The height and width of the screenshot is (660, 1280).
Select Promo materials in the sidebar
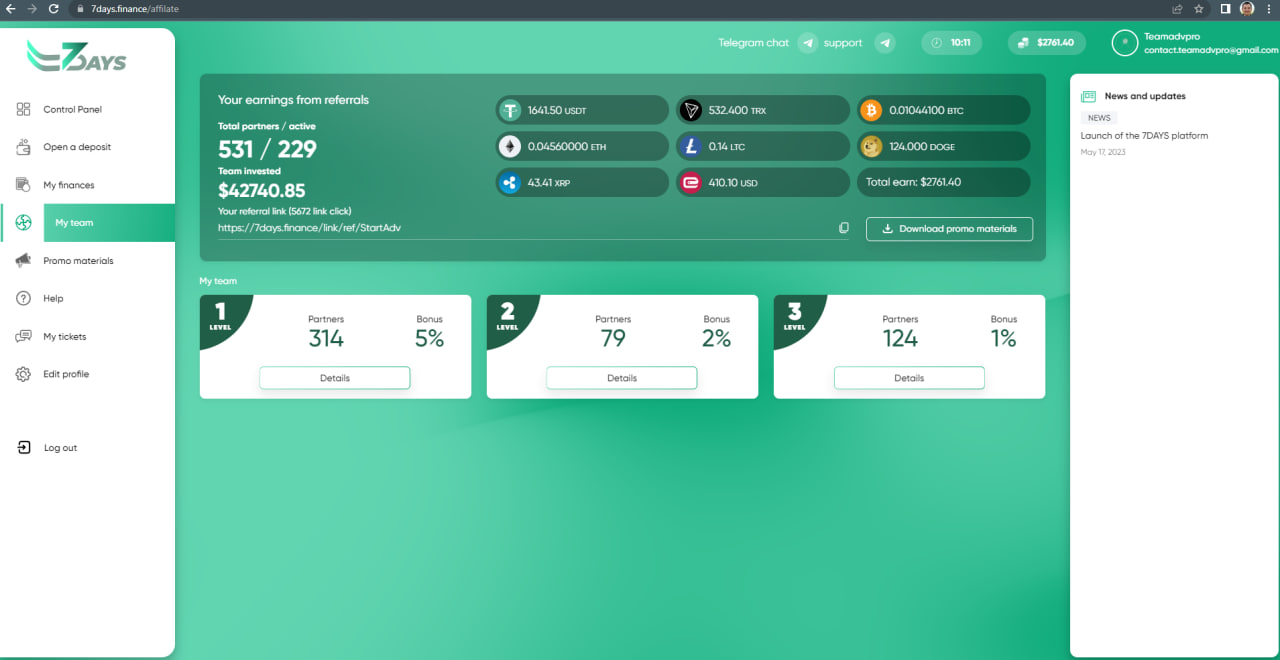coord(78,261)
